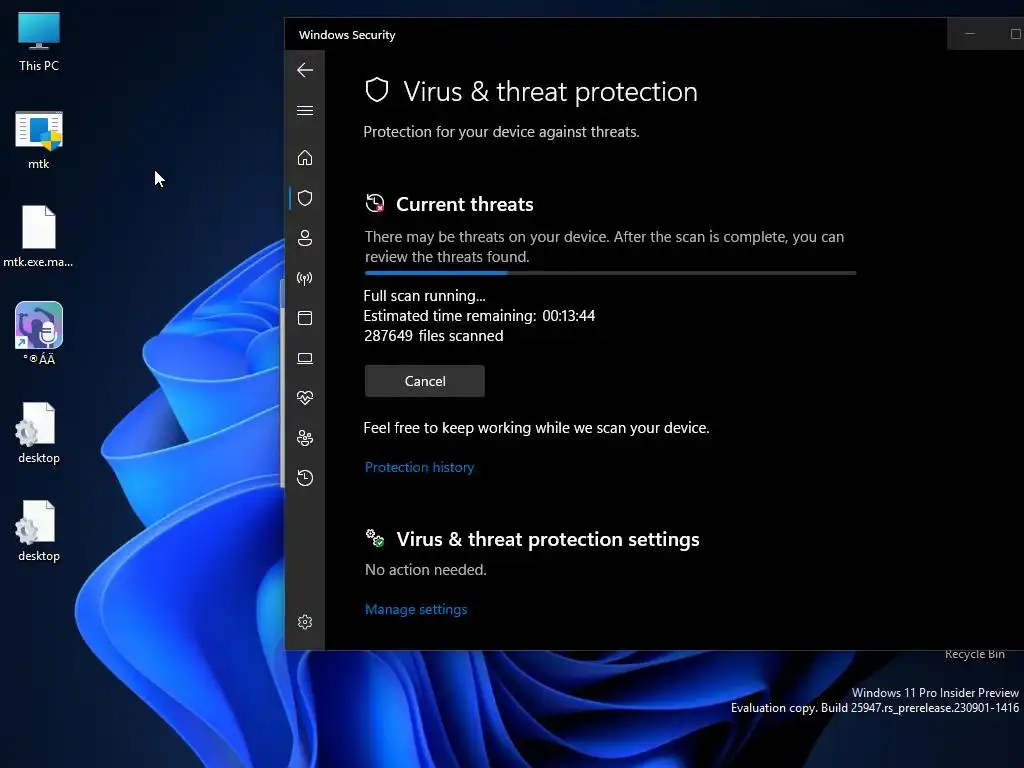Screen dimensions: 1024x768
Task: Click the Current threats heading icon
Action: click(x=375, y=203)
